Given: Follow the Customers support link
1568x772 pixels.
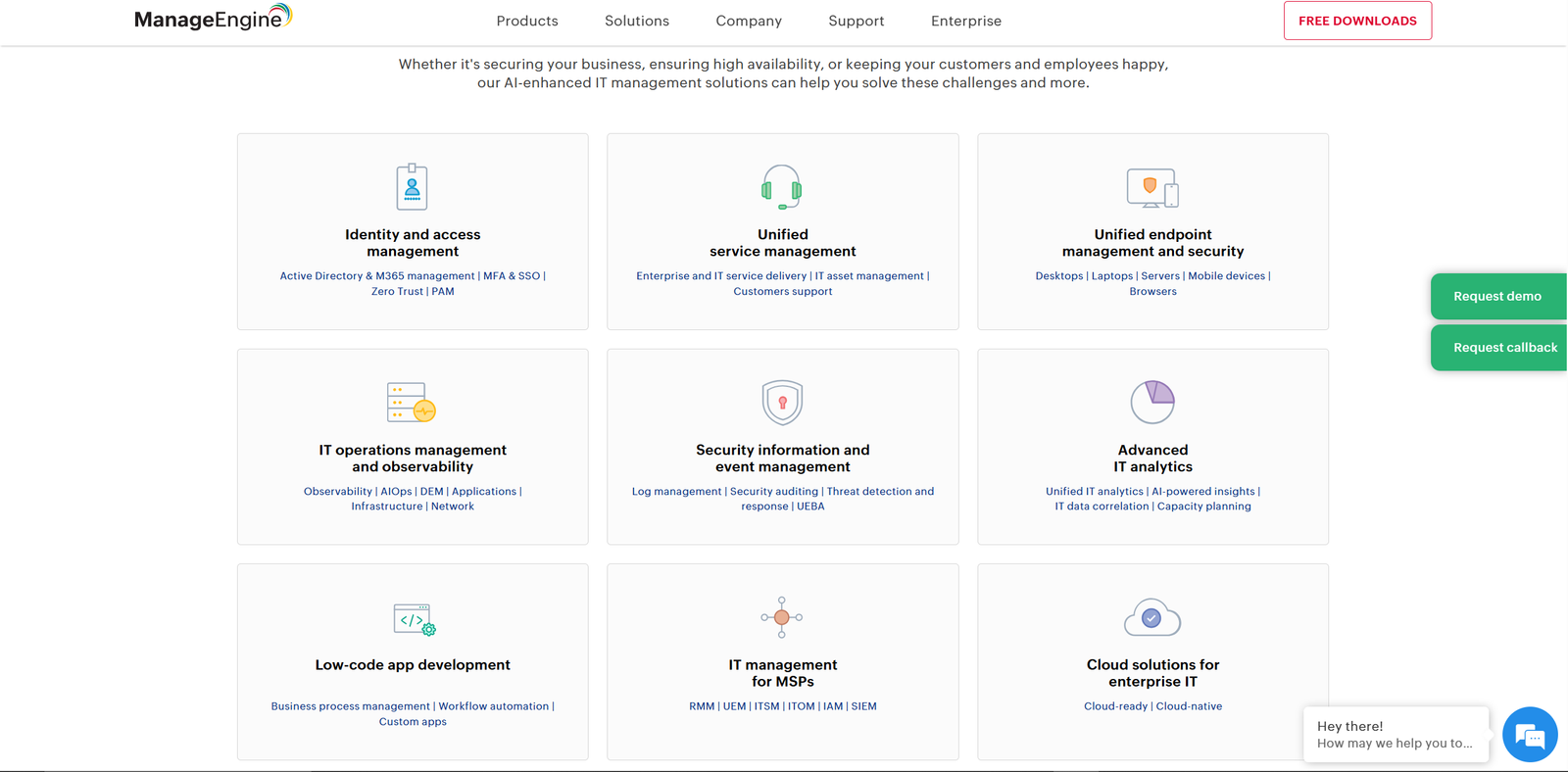Looking at the screenshot, I should click(x=783, y=292).
